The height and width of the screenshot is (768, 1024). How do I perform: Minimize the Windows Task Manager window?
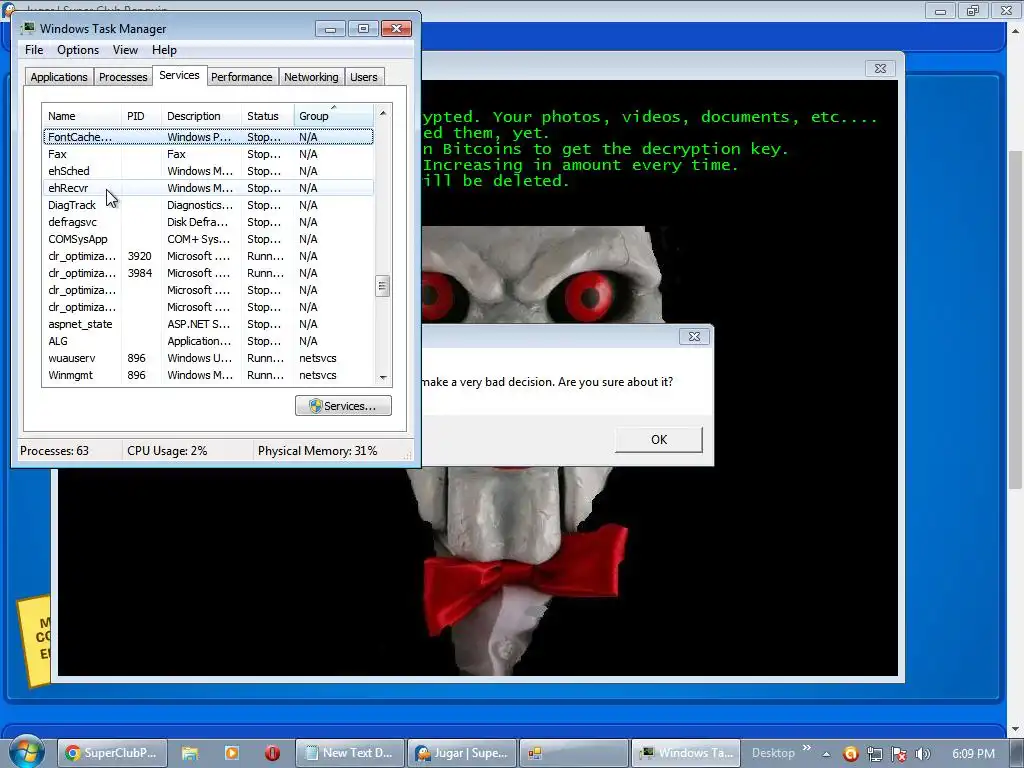330,29
